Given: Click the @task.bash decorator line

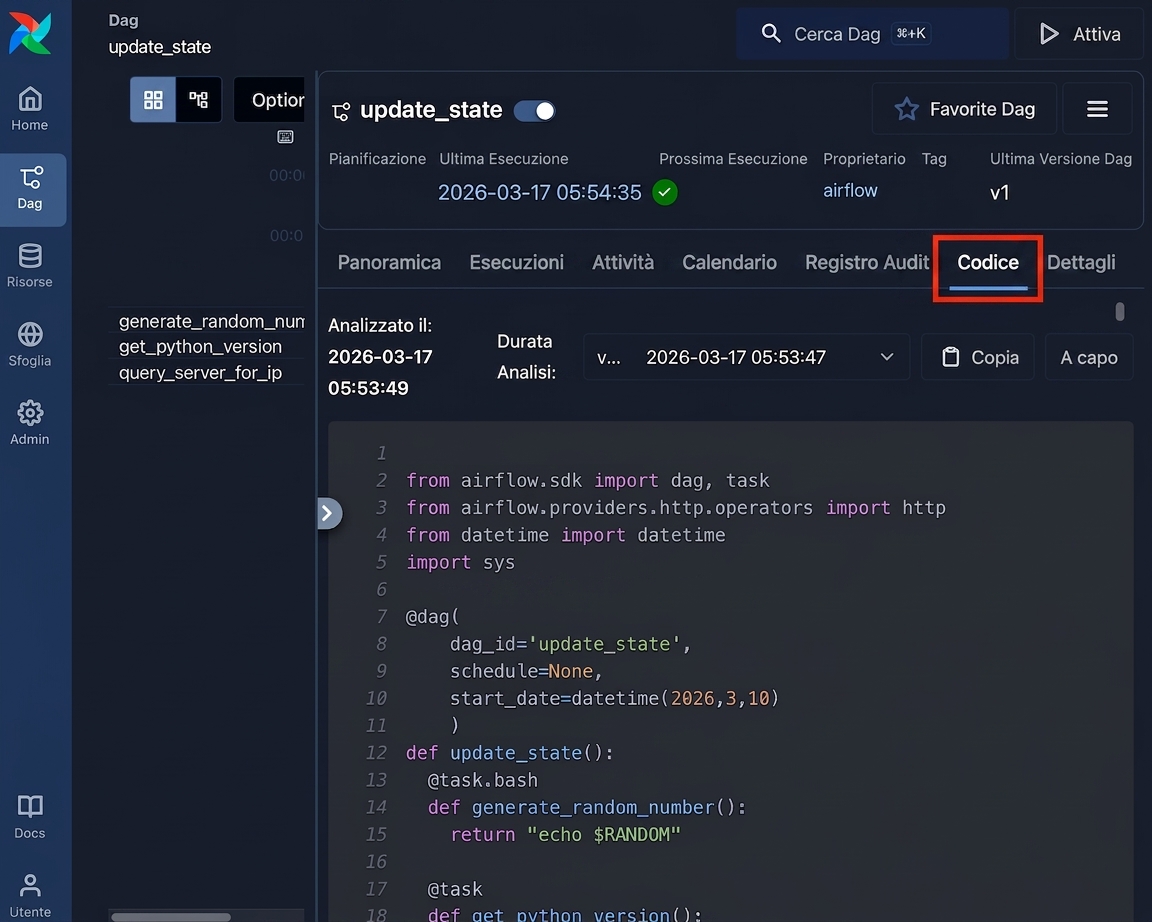Looking at the screenshot, I should pyautogui.click(x=483, y=780).
